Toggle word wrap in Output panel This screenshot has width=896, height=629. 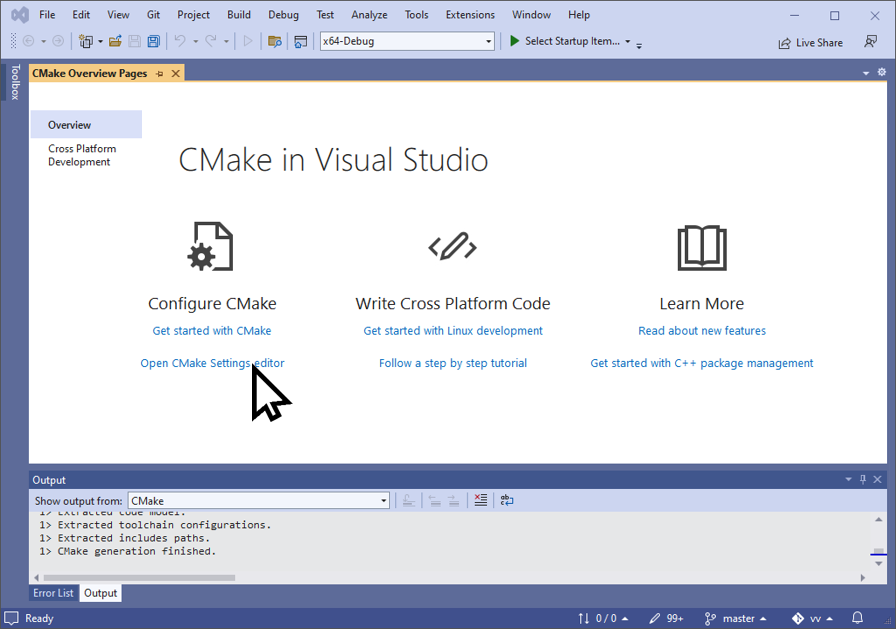coord(507,500)
